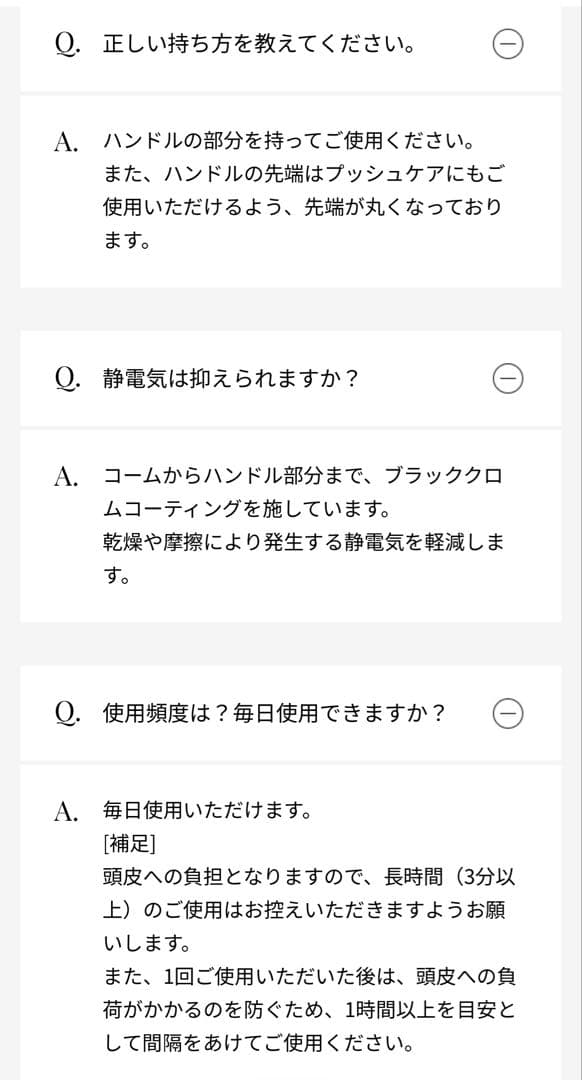Click the A. icon of the 静電気 answer
582x1080 pixels.
(62, 478)
